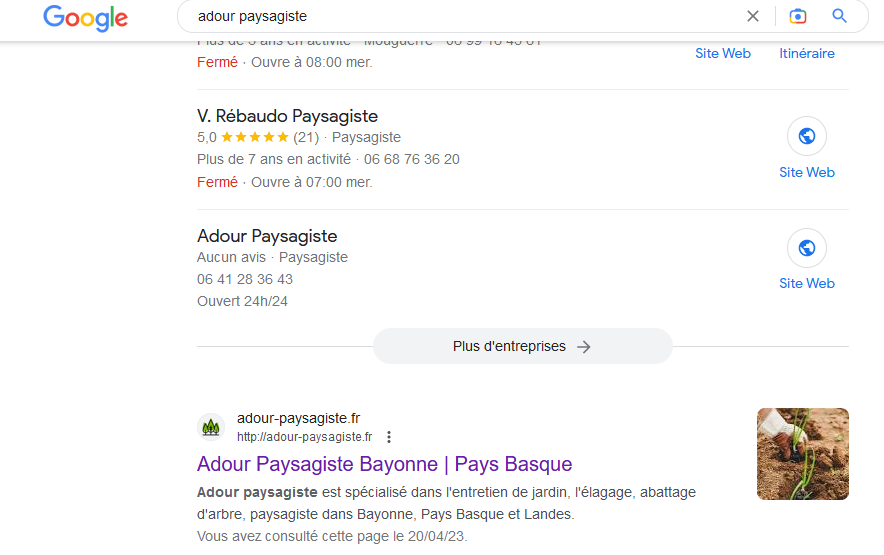Open the Adour Paysagiste business listing
Image resolution: width=884 pixels, height=555 pixels.
(267, 236)
